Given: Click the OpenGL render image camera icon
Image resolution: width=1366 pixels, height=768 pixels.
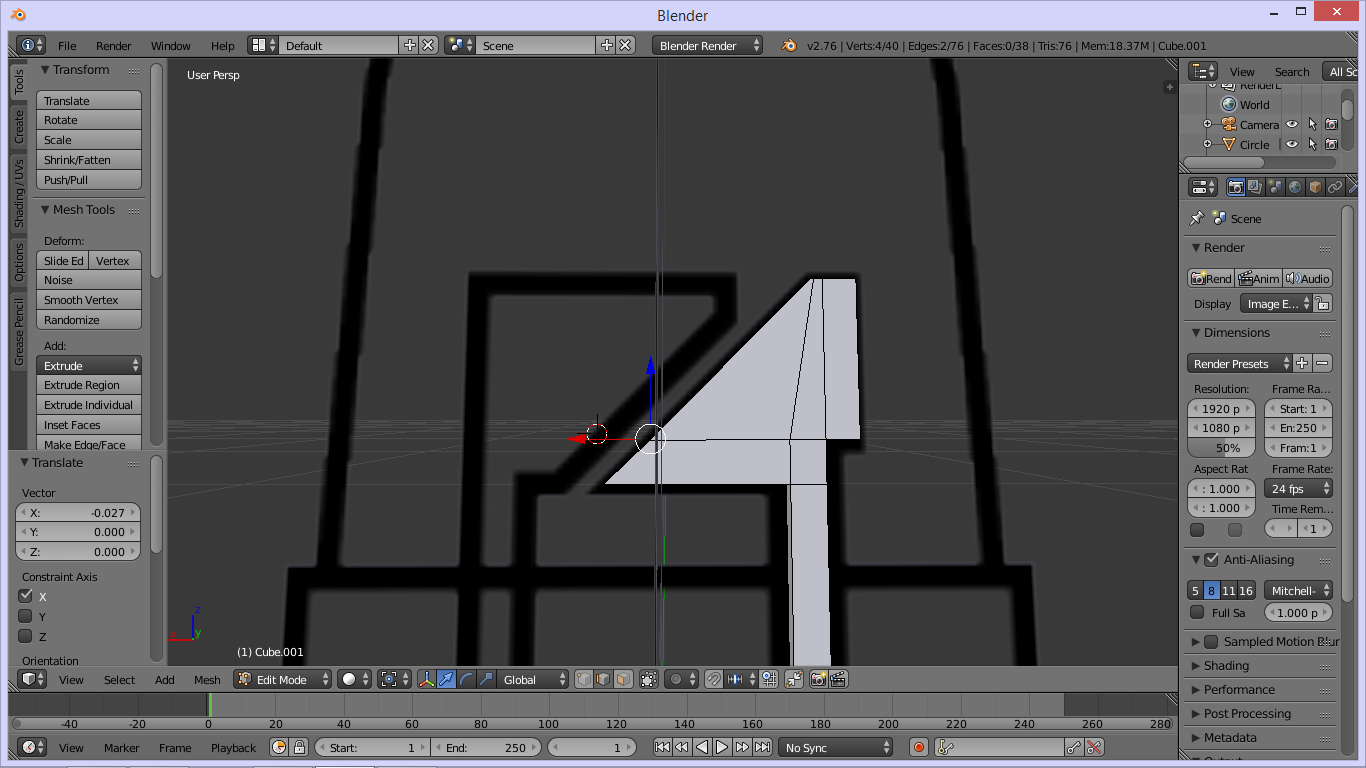Looking at the screenshot, I should pos(819,679).
